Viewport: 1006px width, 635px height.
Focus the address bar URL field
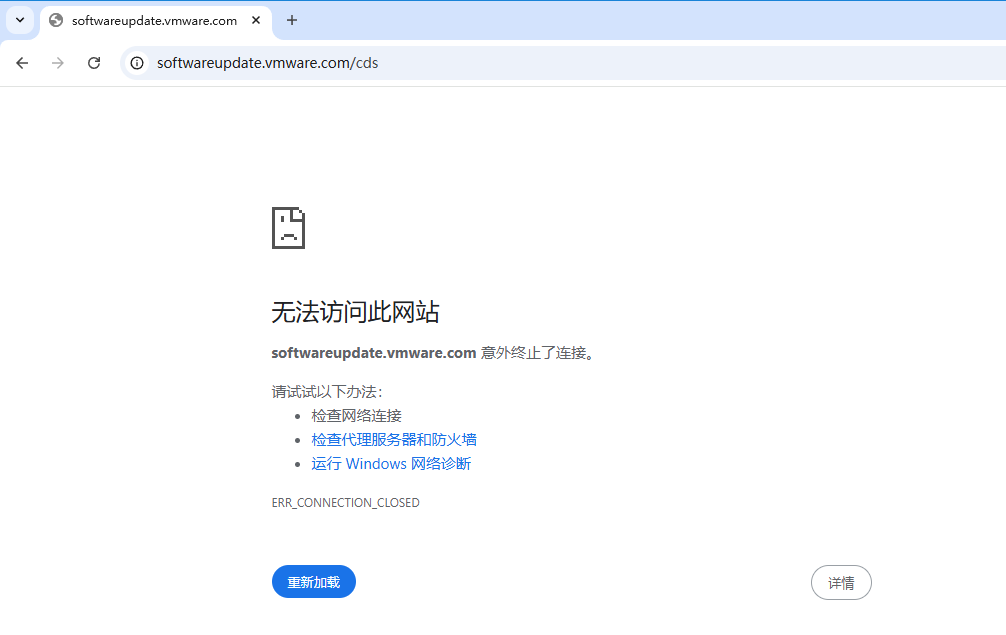coord(500,63)
